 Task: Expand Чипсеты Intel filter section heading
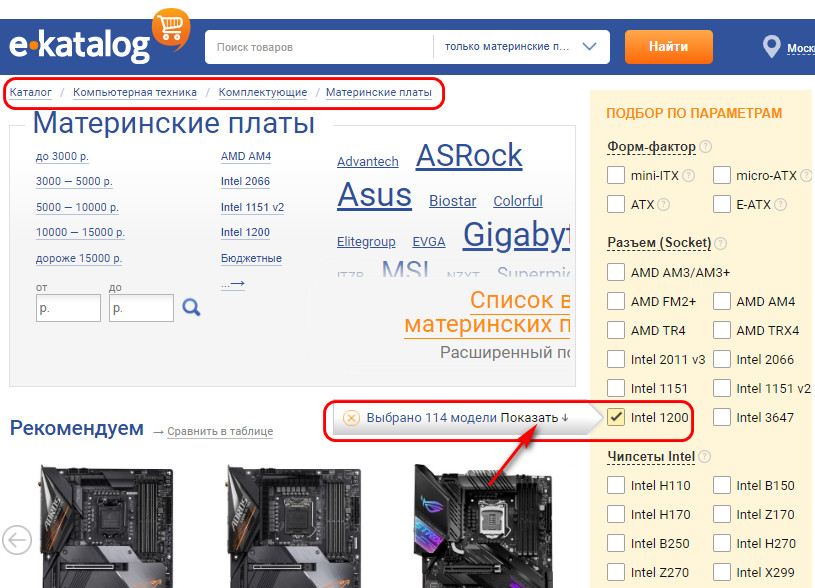(651, 456)
